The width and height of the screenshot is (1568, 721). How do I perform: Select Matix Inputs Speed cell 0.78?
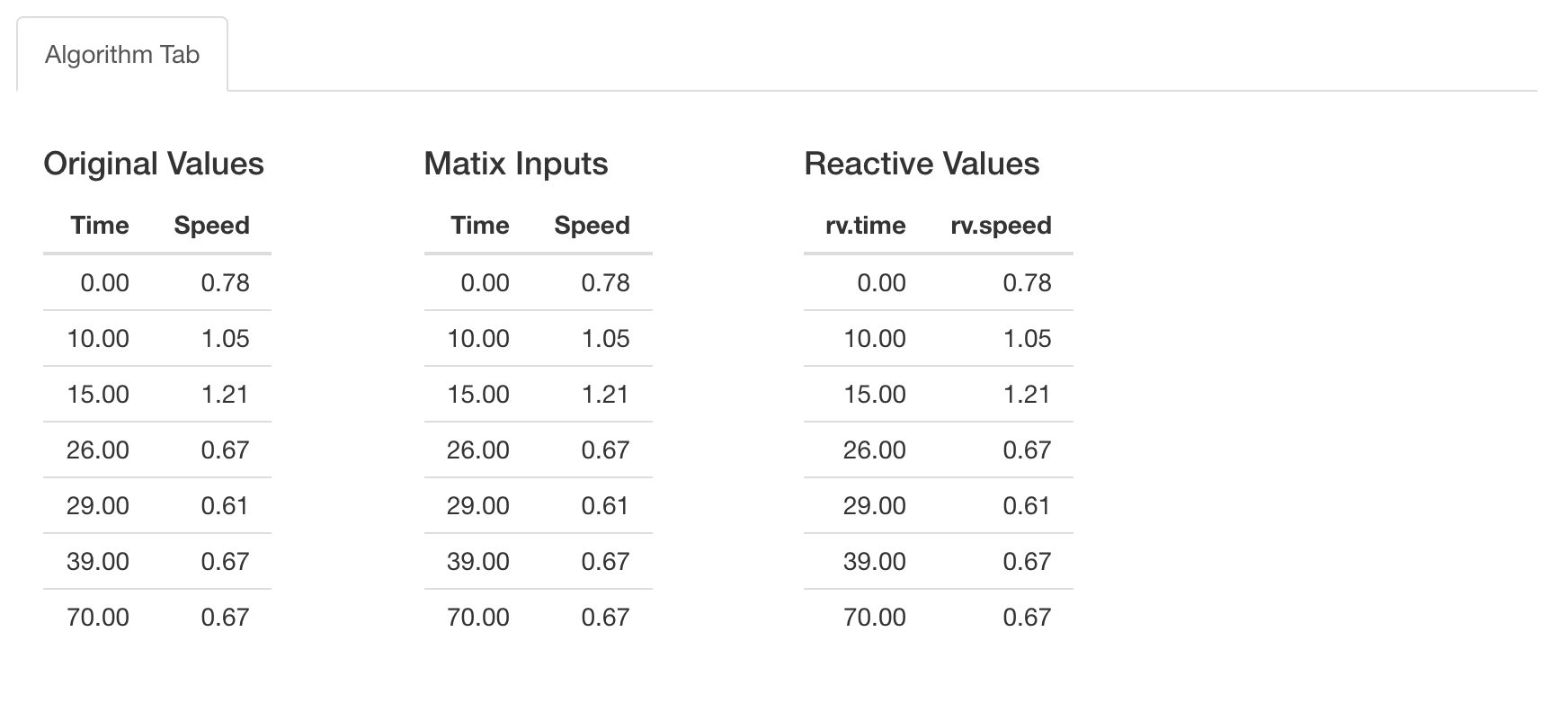click(605, 283)
